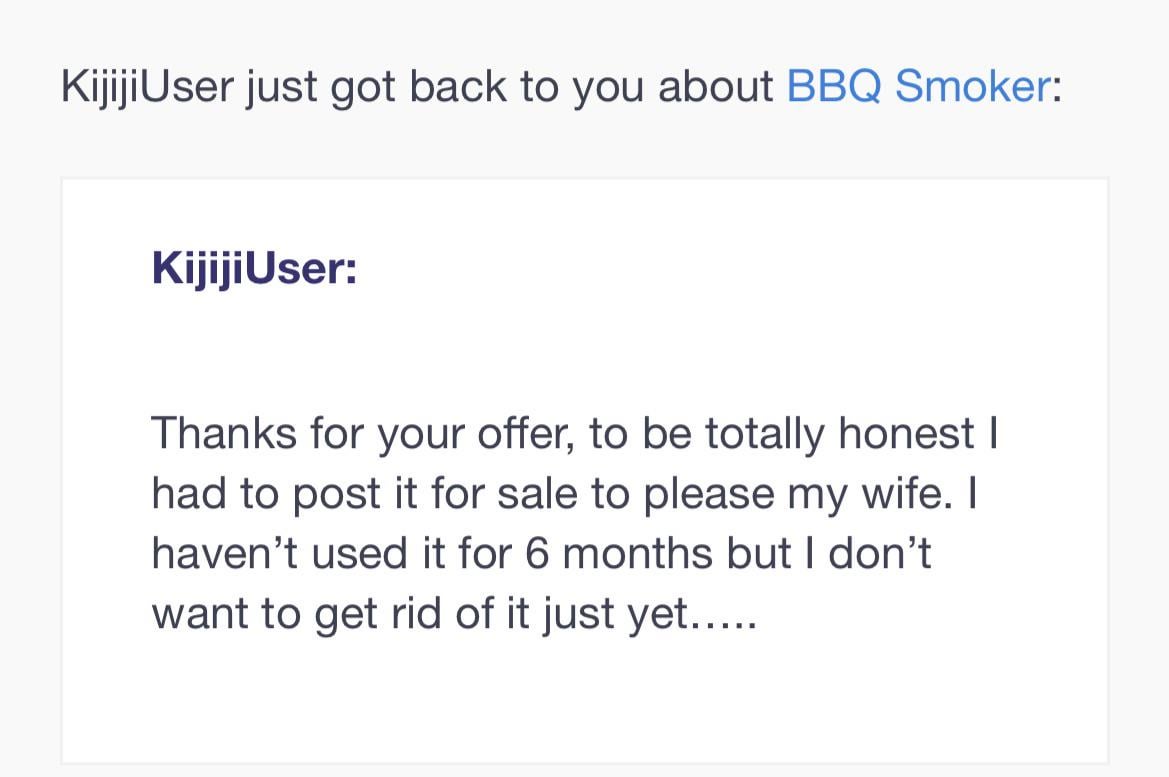The width and height of the screenshot is (1169, 777).
Task: Click the last line 'want to get rid of it'
Action: click(454, 614)
